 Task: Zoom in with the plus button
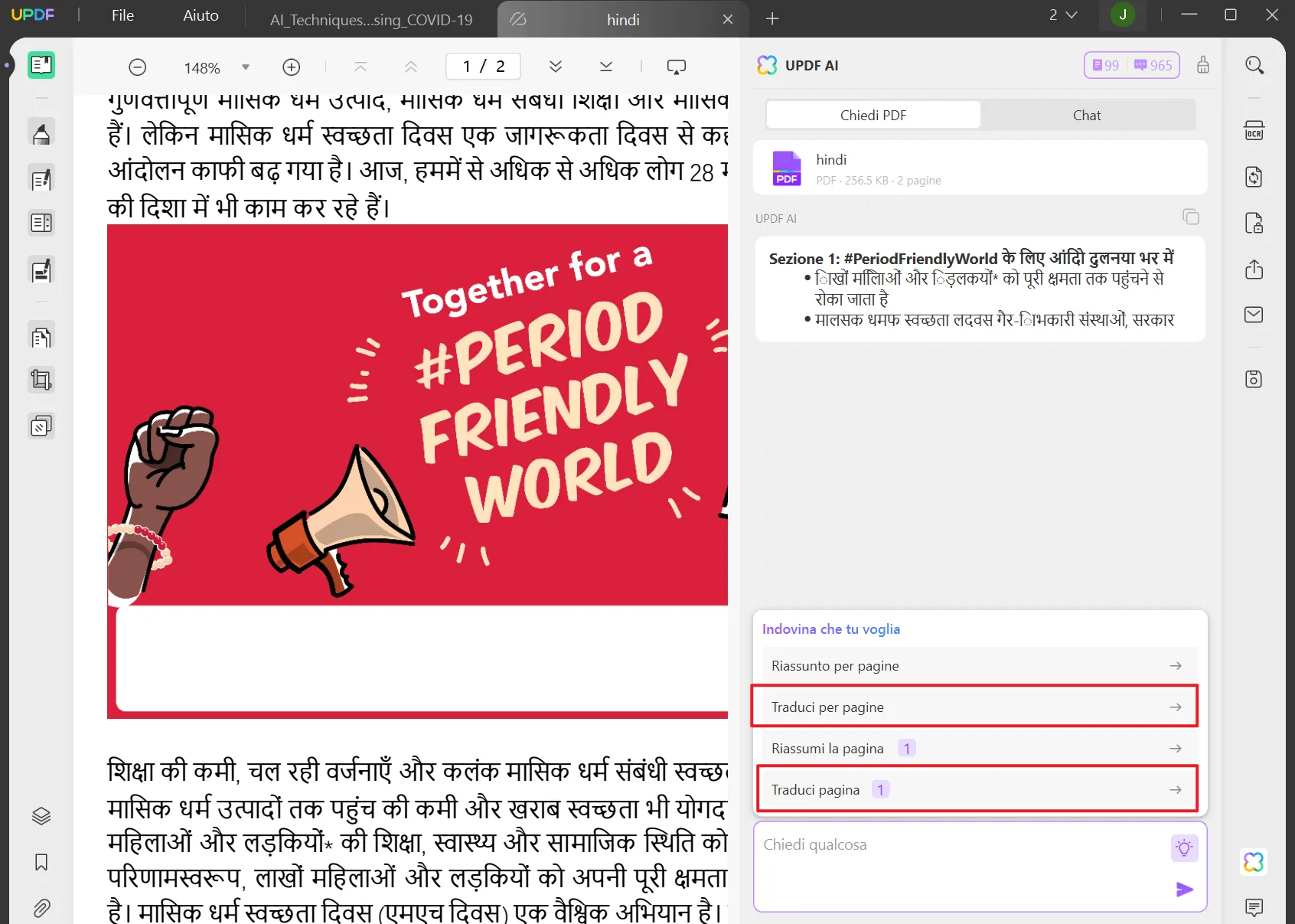(292, 67)
